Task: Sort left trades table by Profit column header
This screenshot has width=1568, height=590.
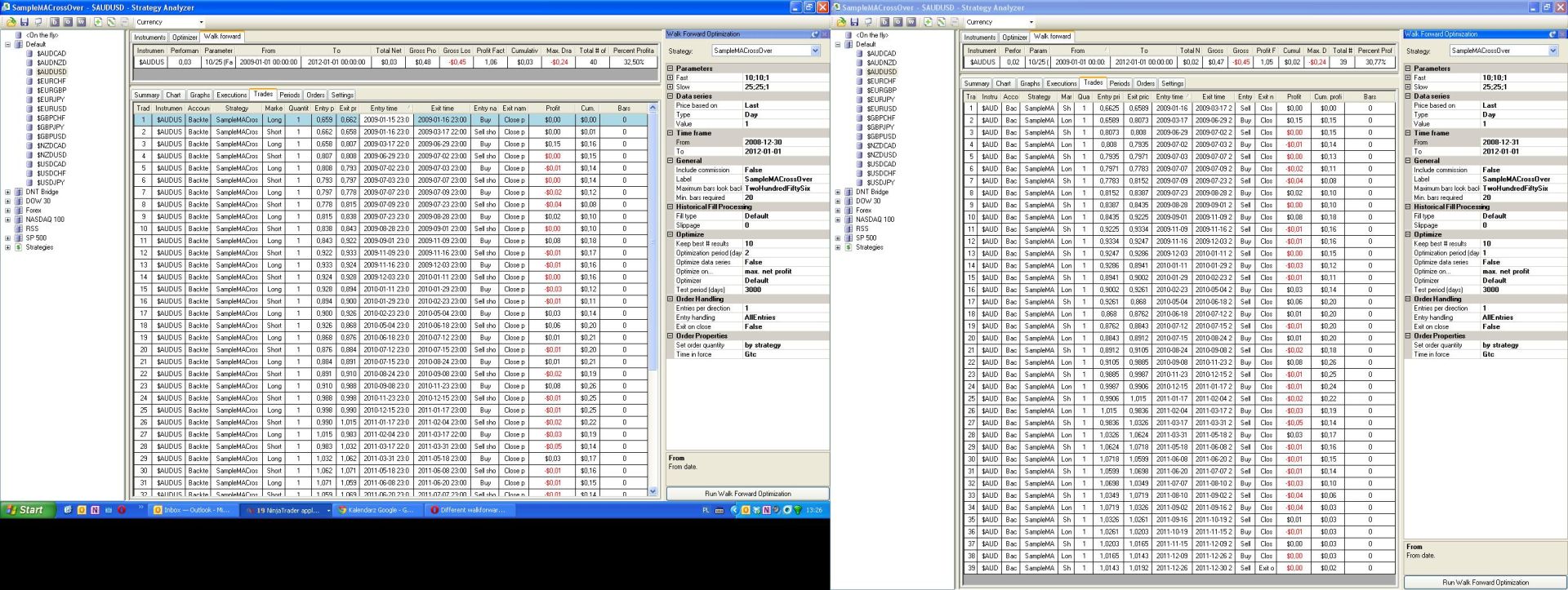Action: [553, 108]
